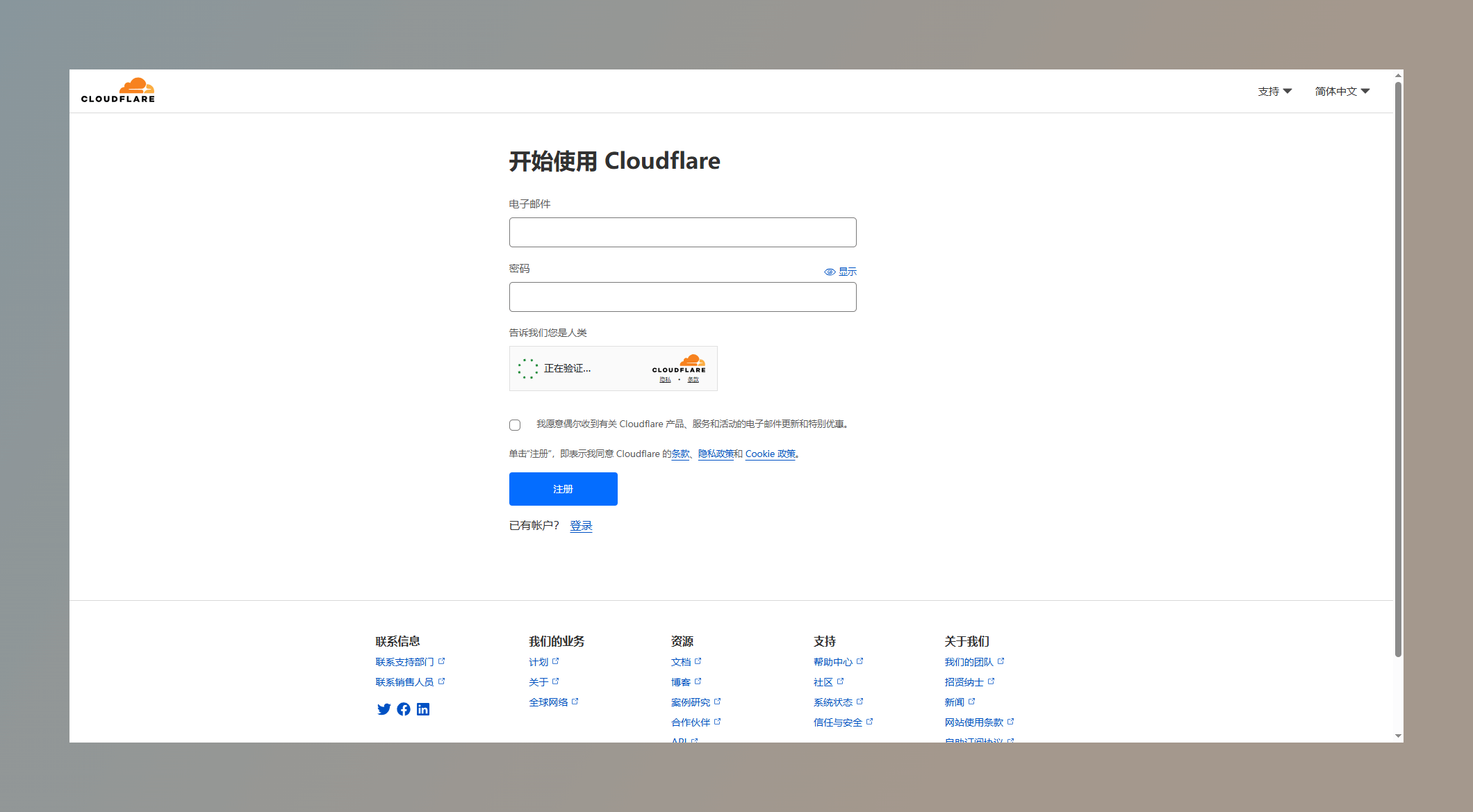Follow the 登录 login link

581,526
